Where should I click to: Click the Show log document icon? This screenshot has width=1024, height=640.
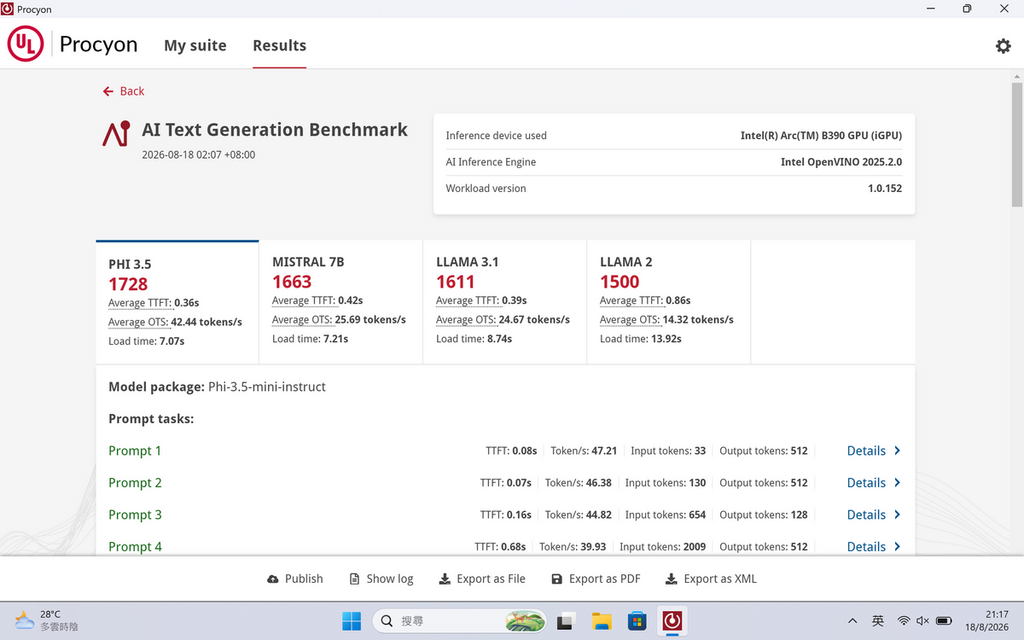pyautogui.click(x=354, y=579)
